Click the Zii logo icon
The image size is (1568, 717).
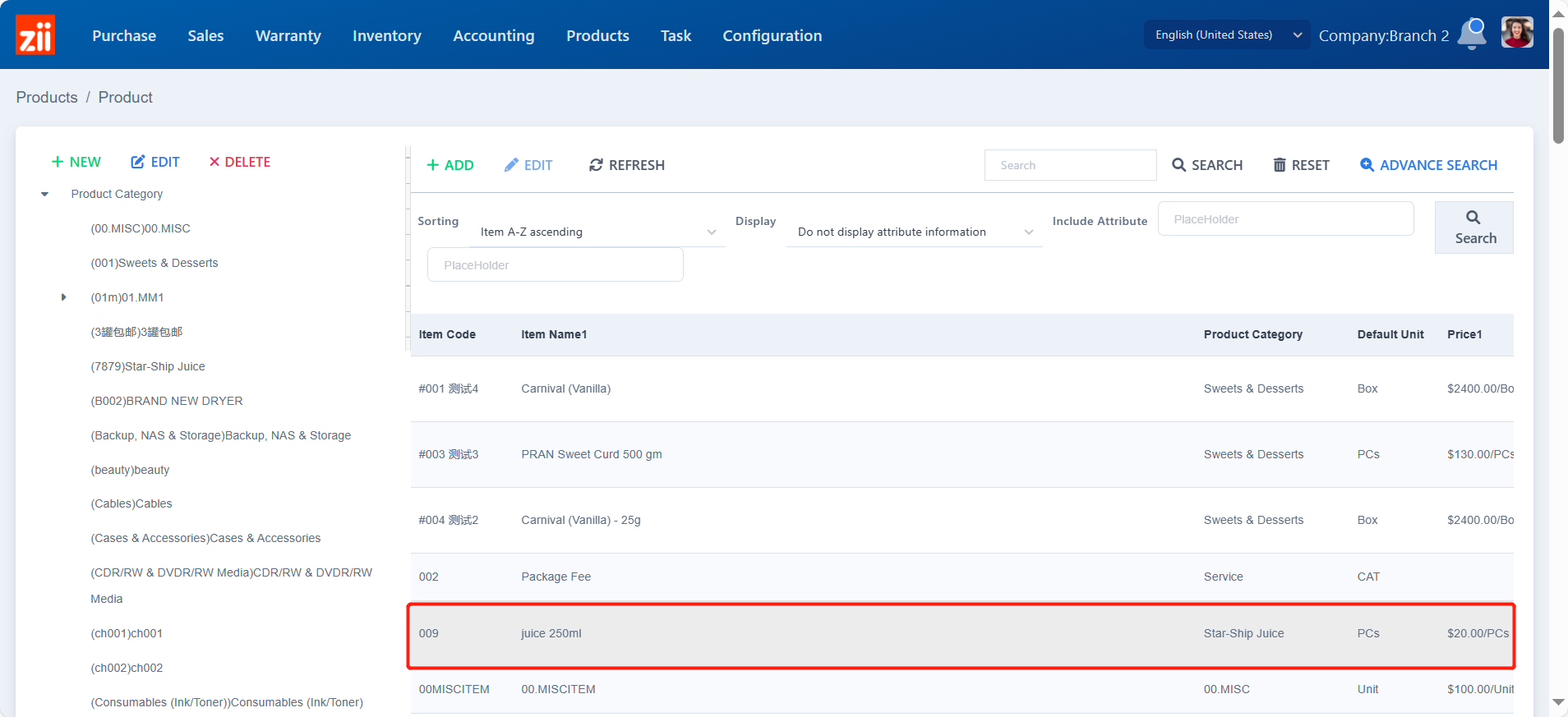pos(35,35)
